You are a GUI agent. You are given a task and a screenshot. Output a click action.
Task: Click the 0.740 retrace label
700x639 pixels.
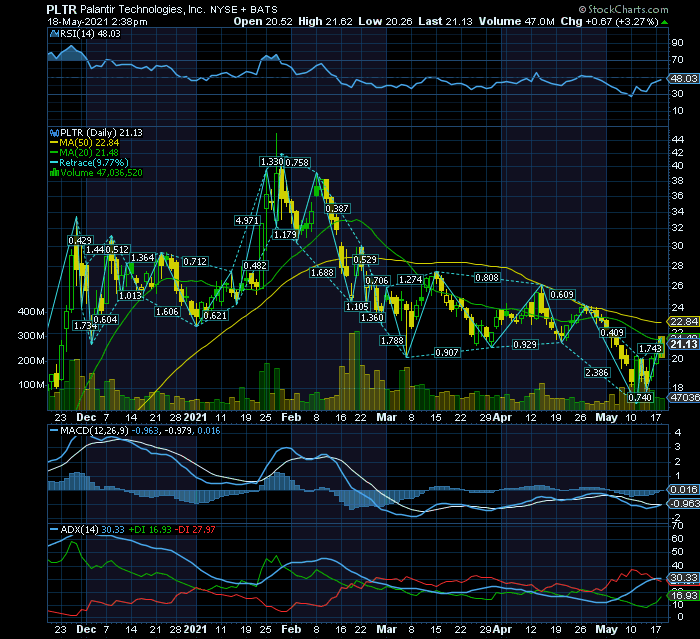(640, 397)
